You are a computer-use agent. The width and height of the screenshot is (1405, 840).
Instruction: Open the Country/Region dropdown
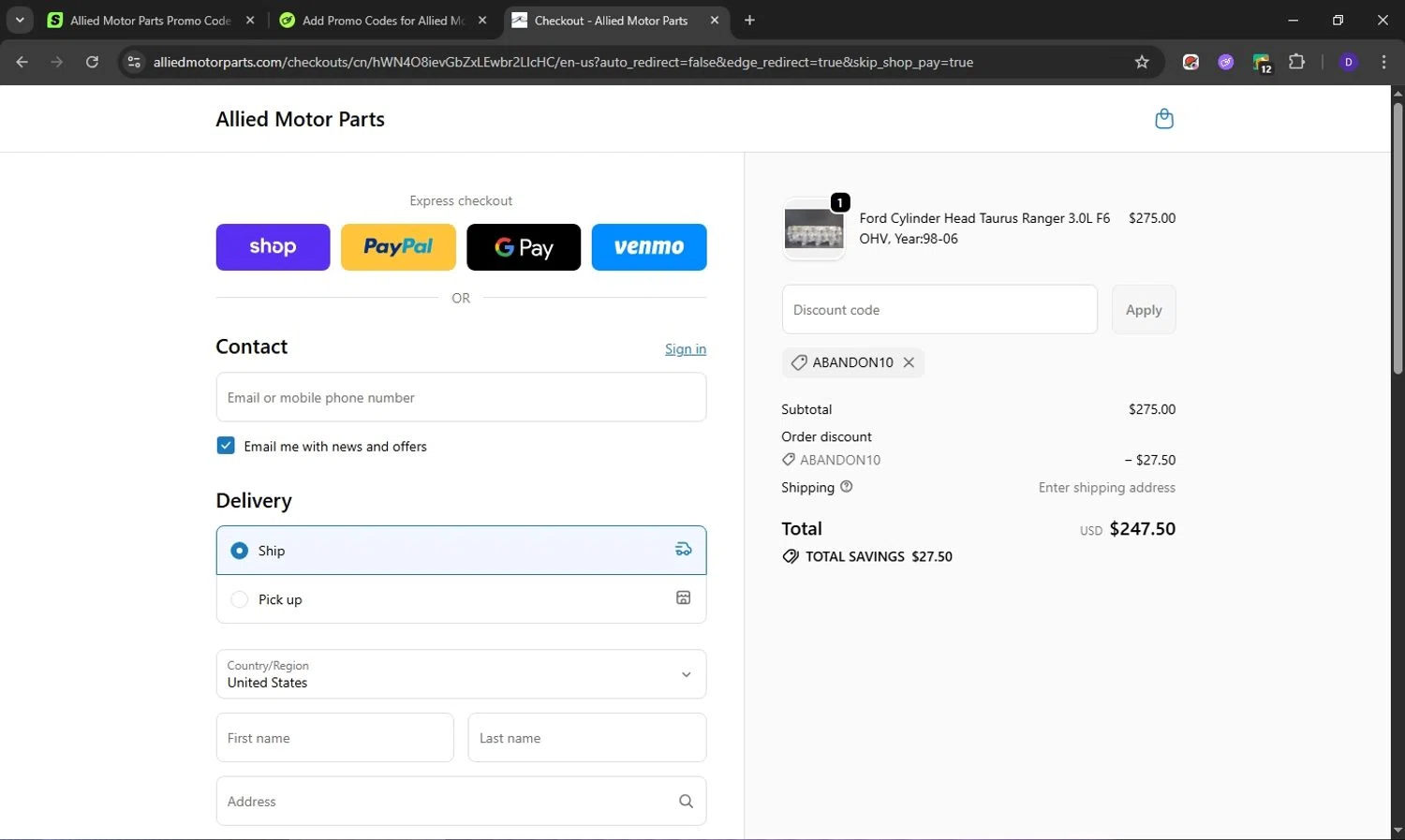tap(461, 674)
